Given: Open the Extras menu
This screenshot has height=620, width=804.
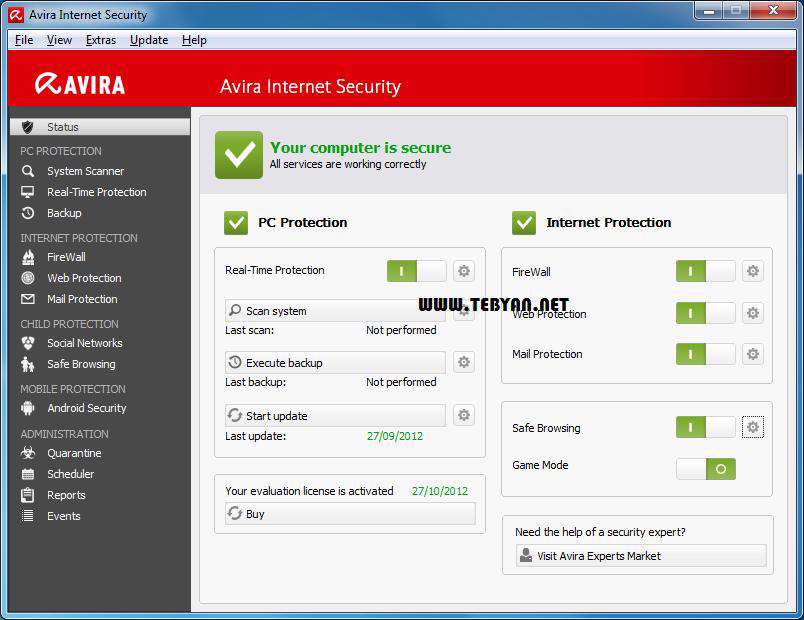Looking at the screenshot, I should click(x=101, y=40).
